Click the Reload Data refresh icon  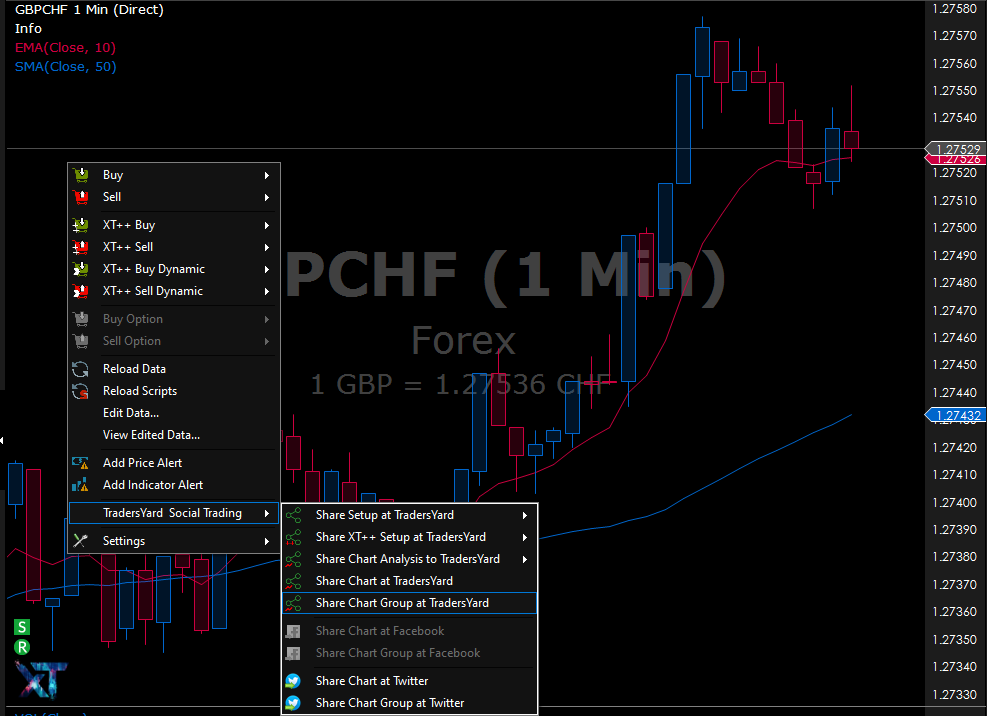point(81,369)
